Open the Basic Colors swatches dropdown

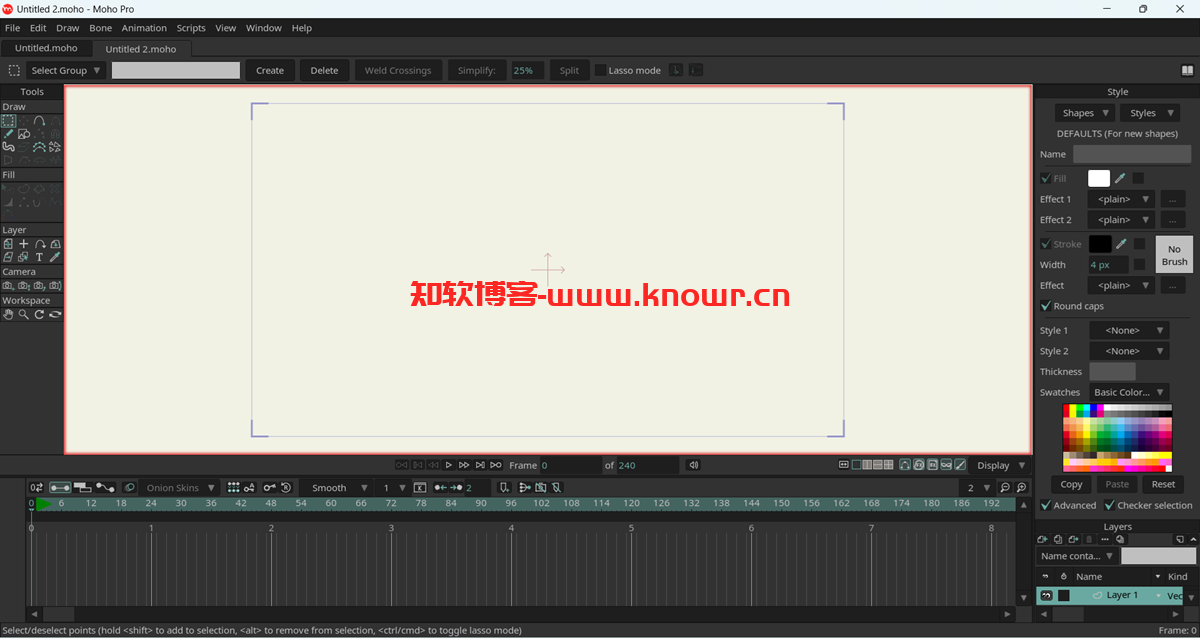(x=1129, y=392)
